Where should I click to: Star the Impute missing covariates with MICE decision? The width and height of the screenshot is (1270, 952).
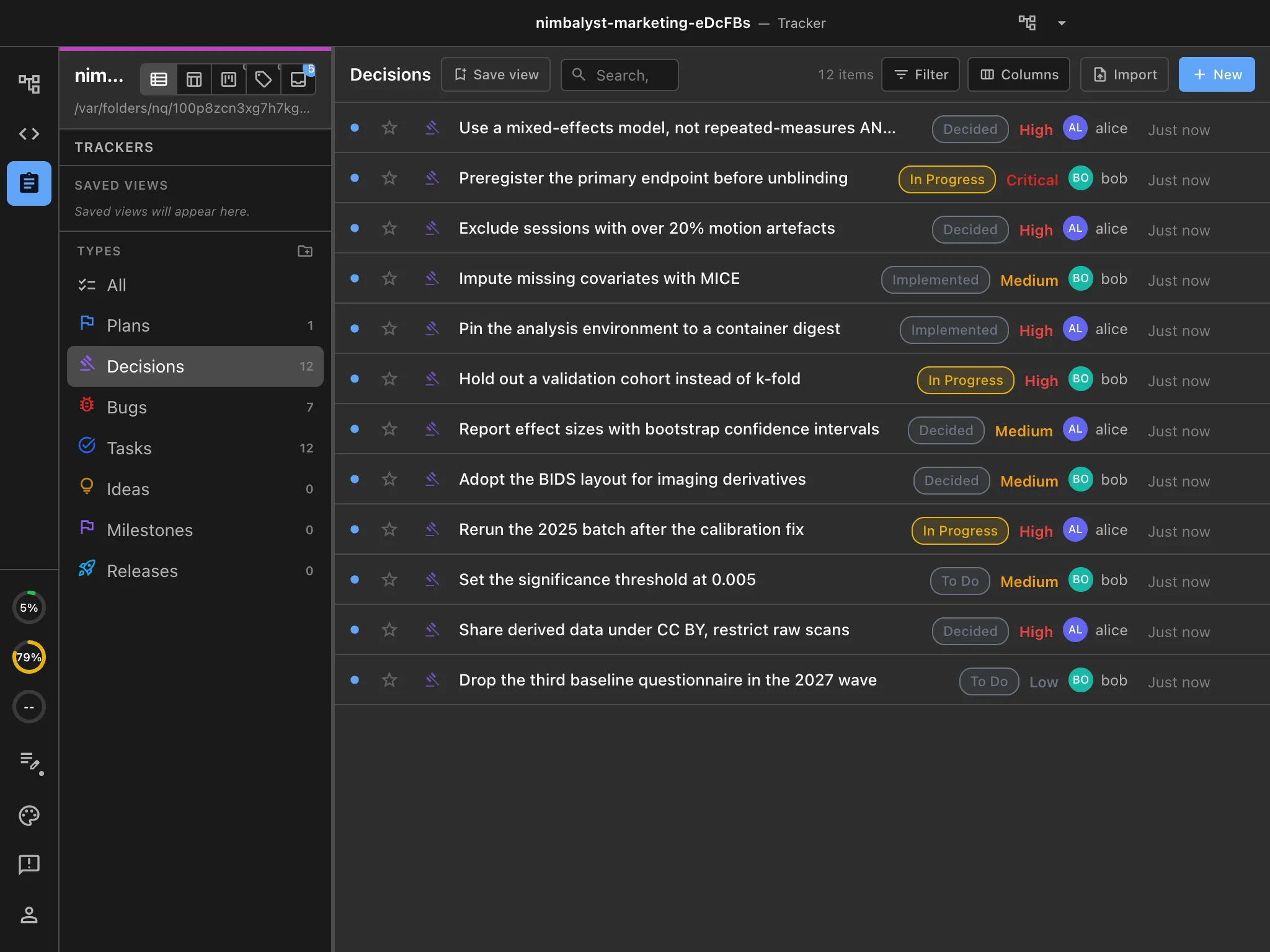coord(389,278)
